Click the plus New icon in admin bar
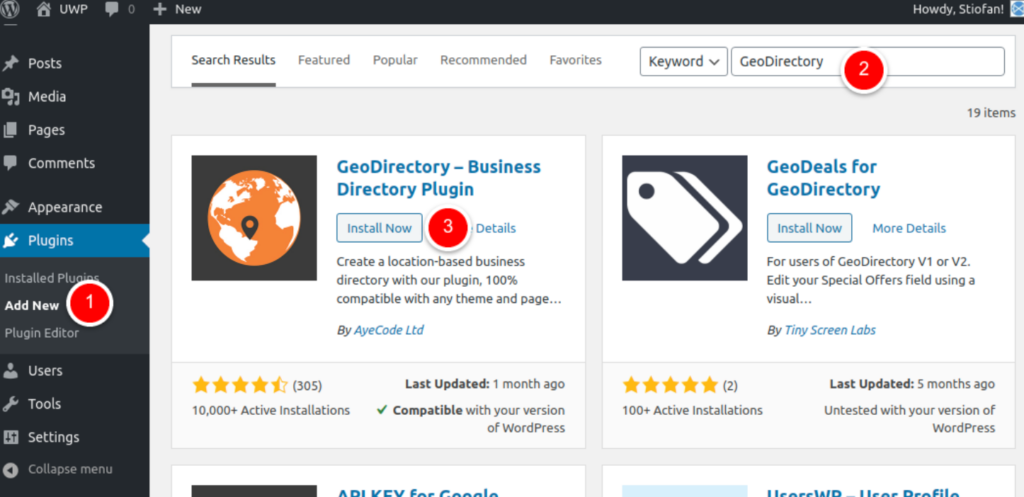Viewport: 1024px width, 497px height. pyautogui.click(x=159, y=9)
